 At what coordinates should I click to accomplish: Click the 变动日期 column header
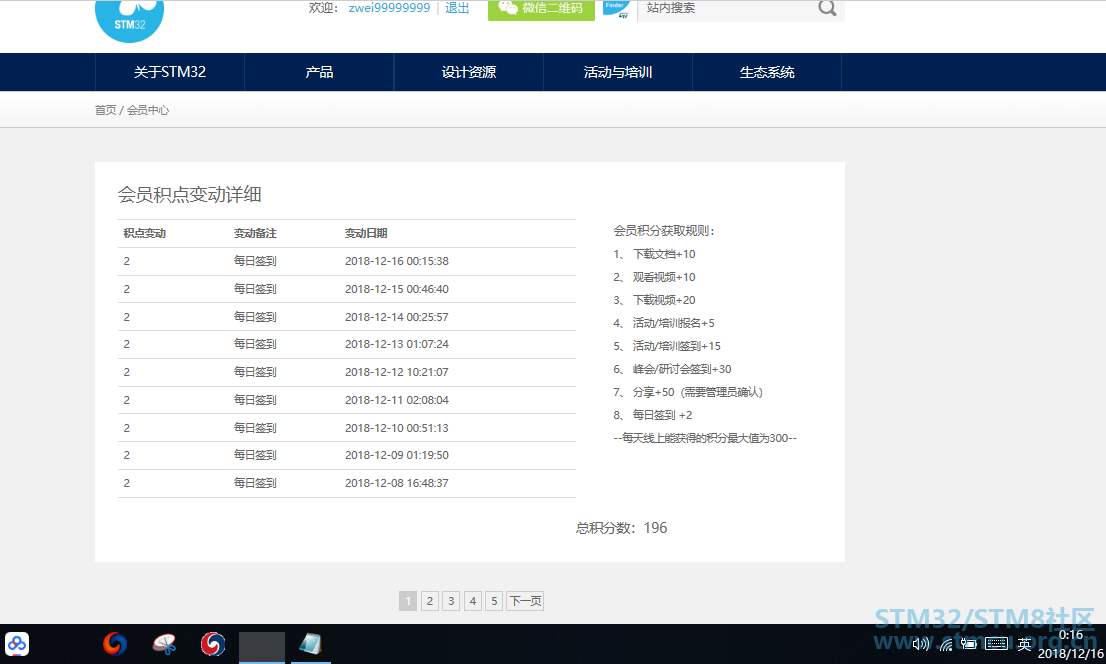[x=366, y=234]
